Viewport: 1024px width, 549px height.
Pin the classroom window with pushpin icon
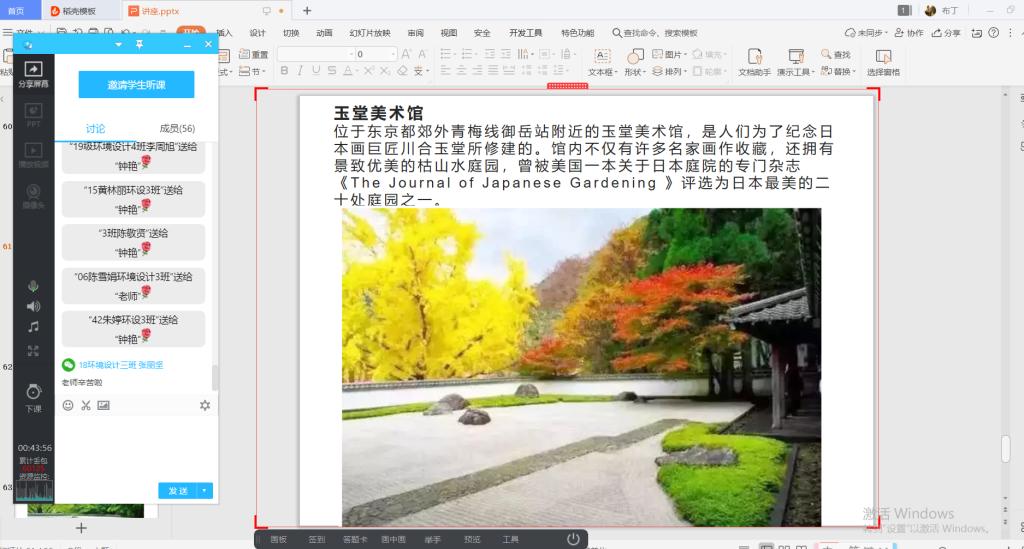(x=139, y=44)
